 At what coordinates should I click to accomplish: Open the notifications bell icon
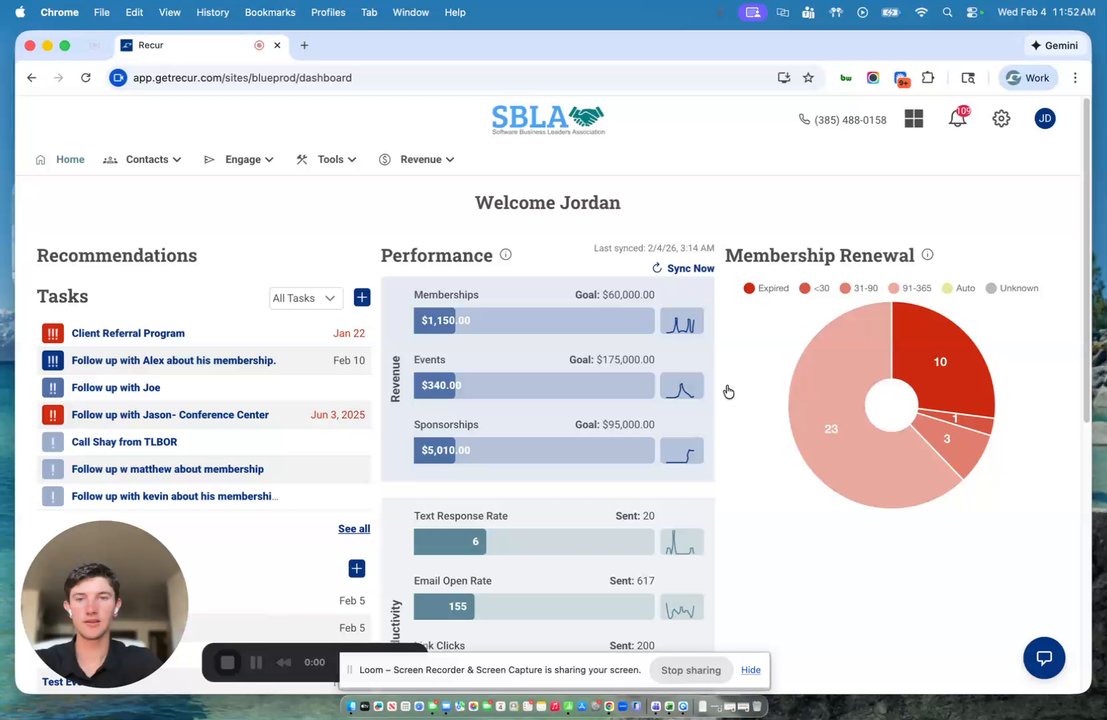click(x=958, y=118)
